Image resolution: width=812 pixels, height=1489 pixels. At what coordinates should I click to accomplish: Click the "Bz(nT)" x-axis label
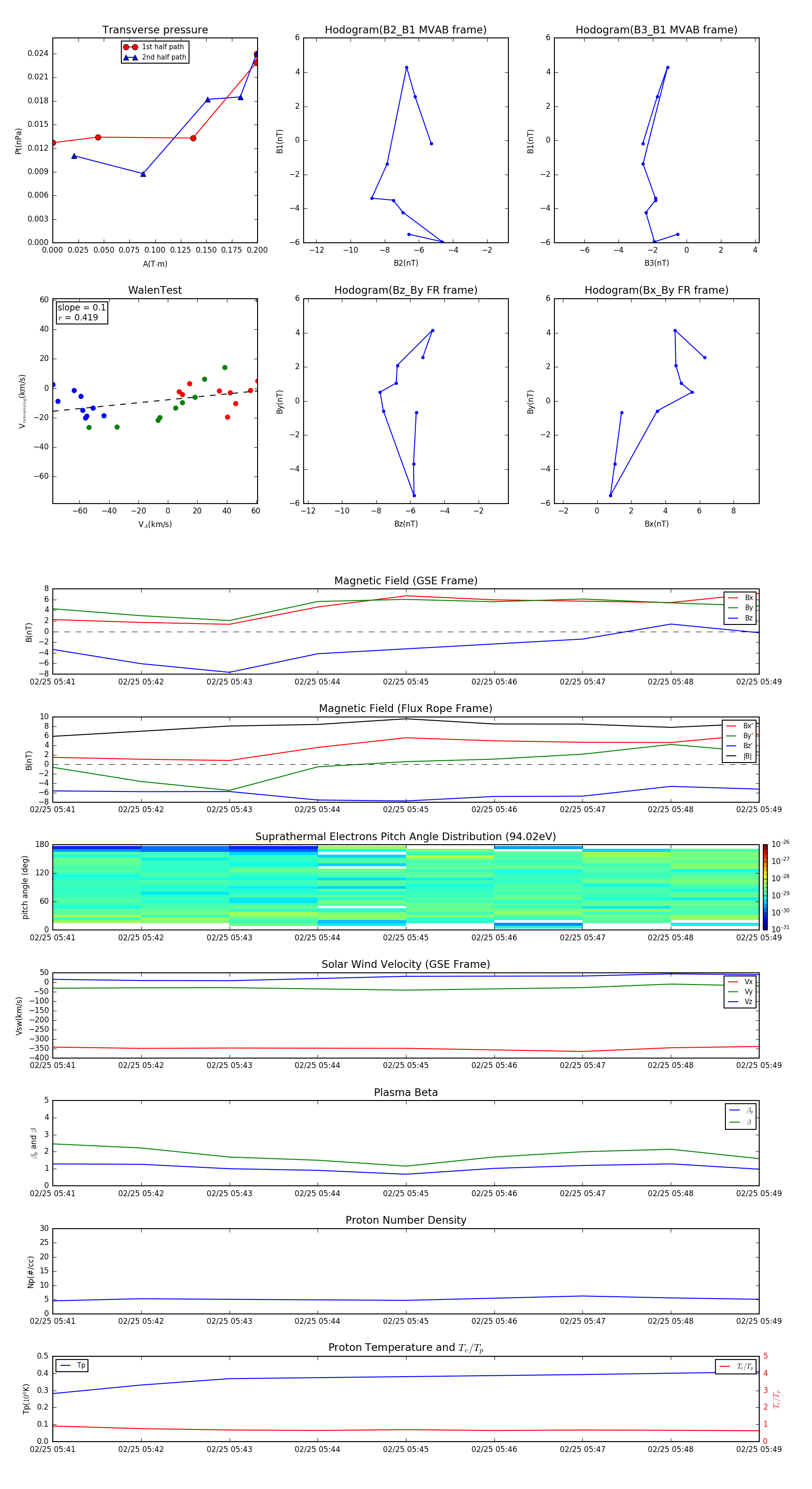point(406,524)
